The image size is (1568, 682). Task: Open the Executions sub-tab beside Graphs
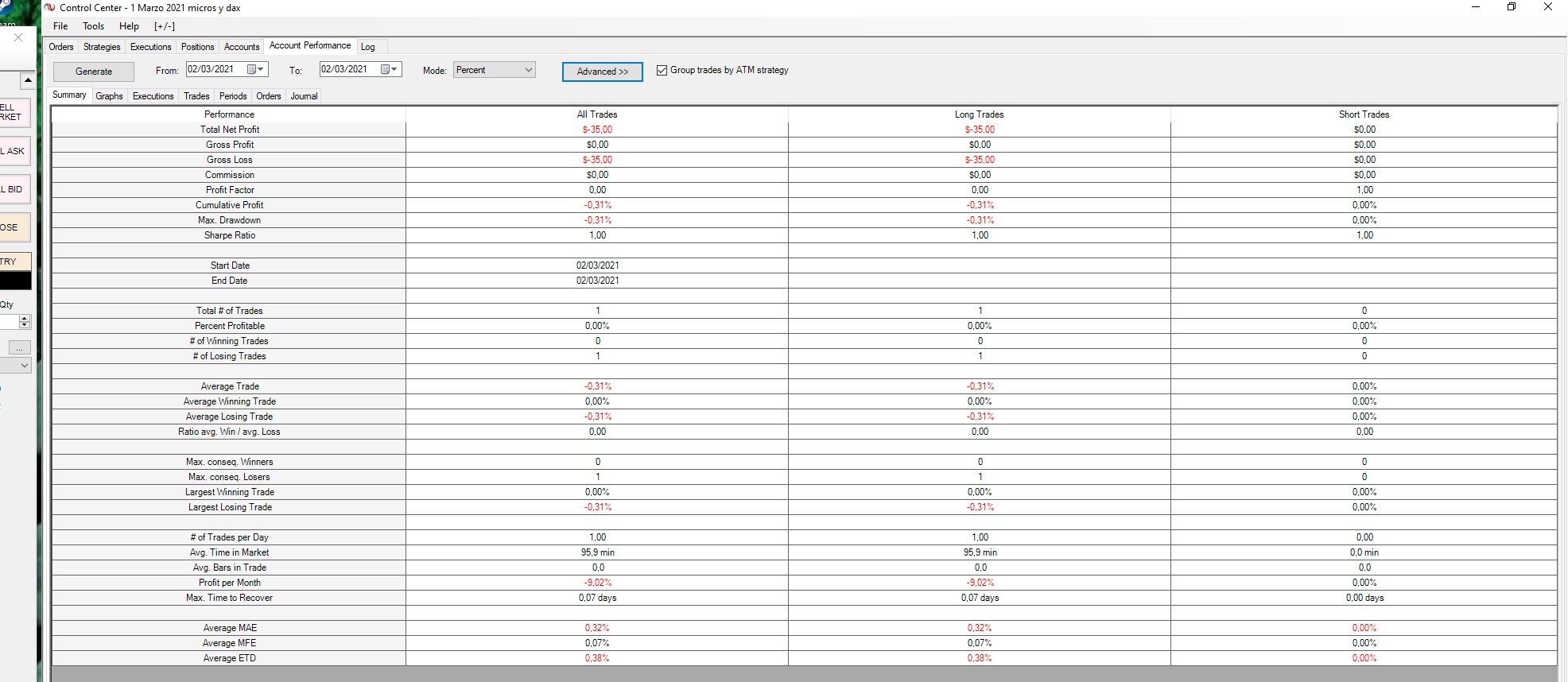click(153, 96)
